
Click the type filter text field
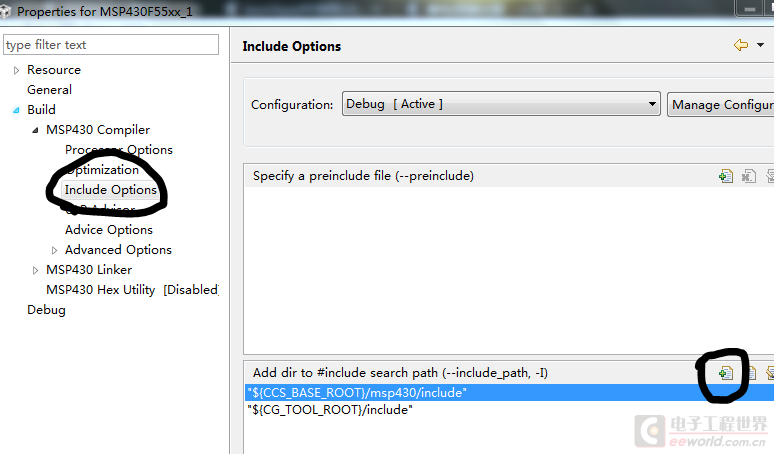111,45
